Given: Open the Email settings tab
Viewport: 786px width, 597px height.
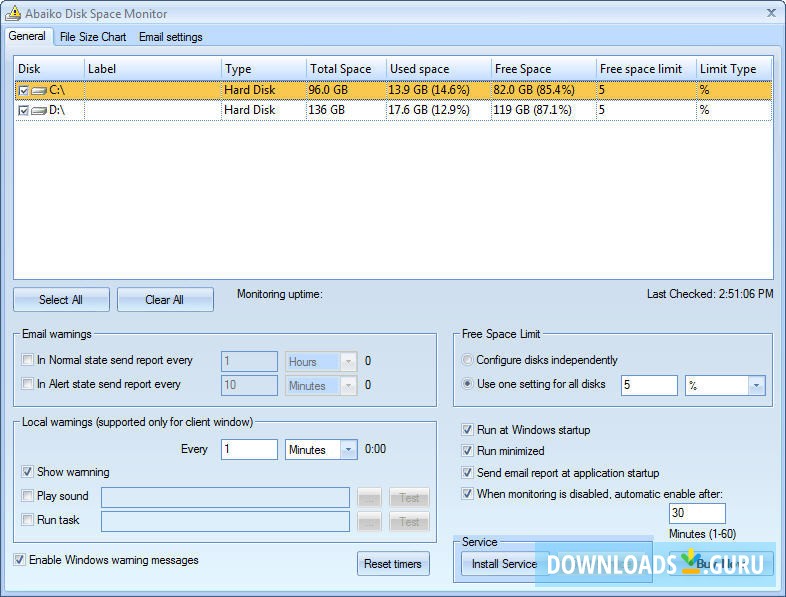Looking at the screenshot, I should [170, 37].
